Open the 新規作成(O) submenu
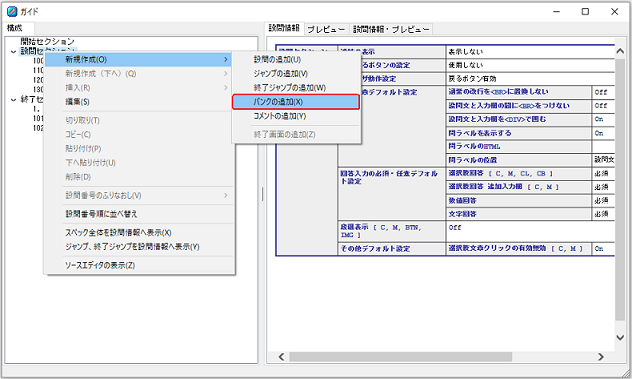Screen dimensions: 632x379 pos(139,60)
